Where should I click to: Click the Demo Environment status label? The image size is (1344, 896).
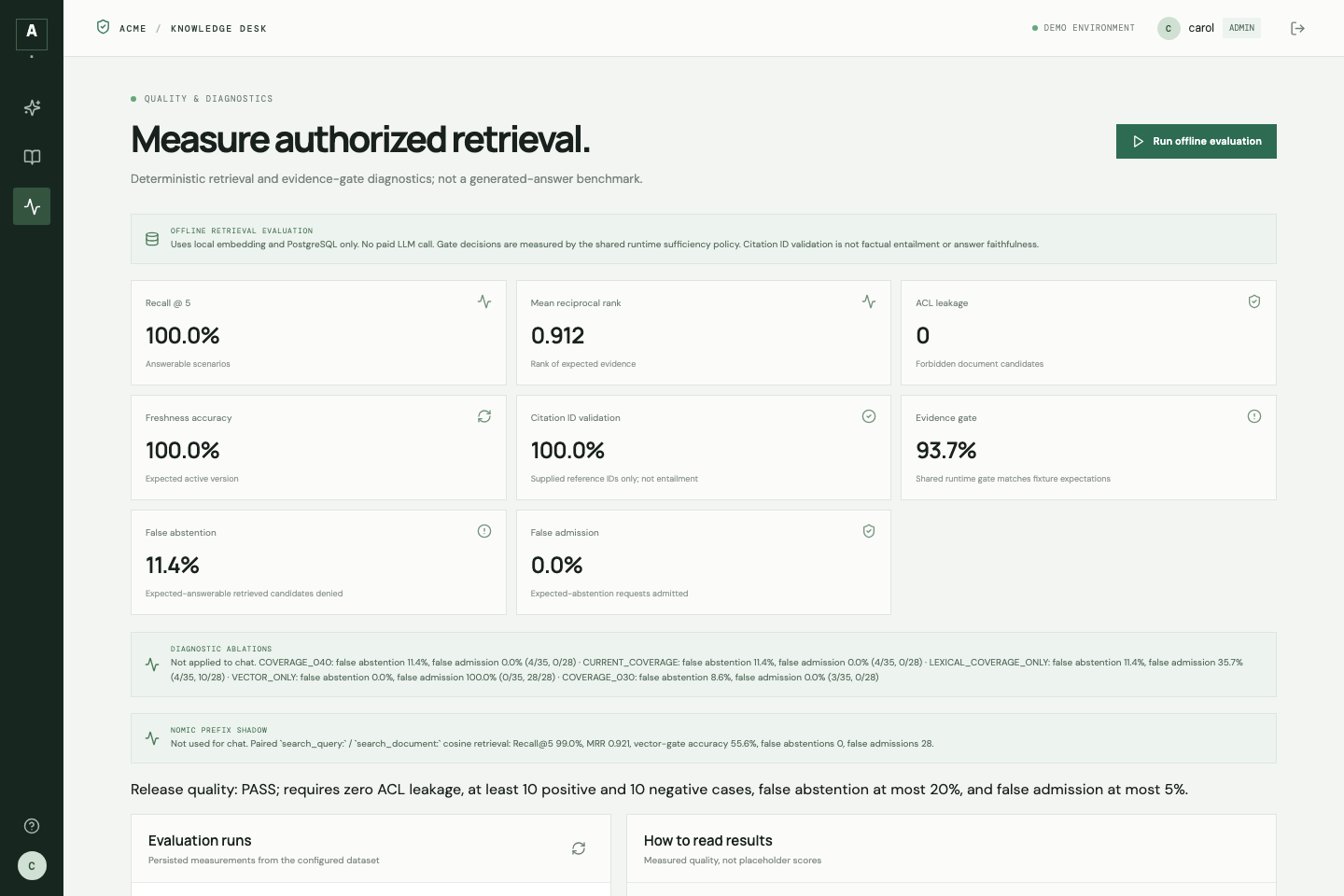tap(1084, 28)
